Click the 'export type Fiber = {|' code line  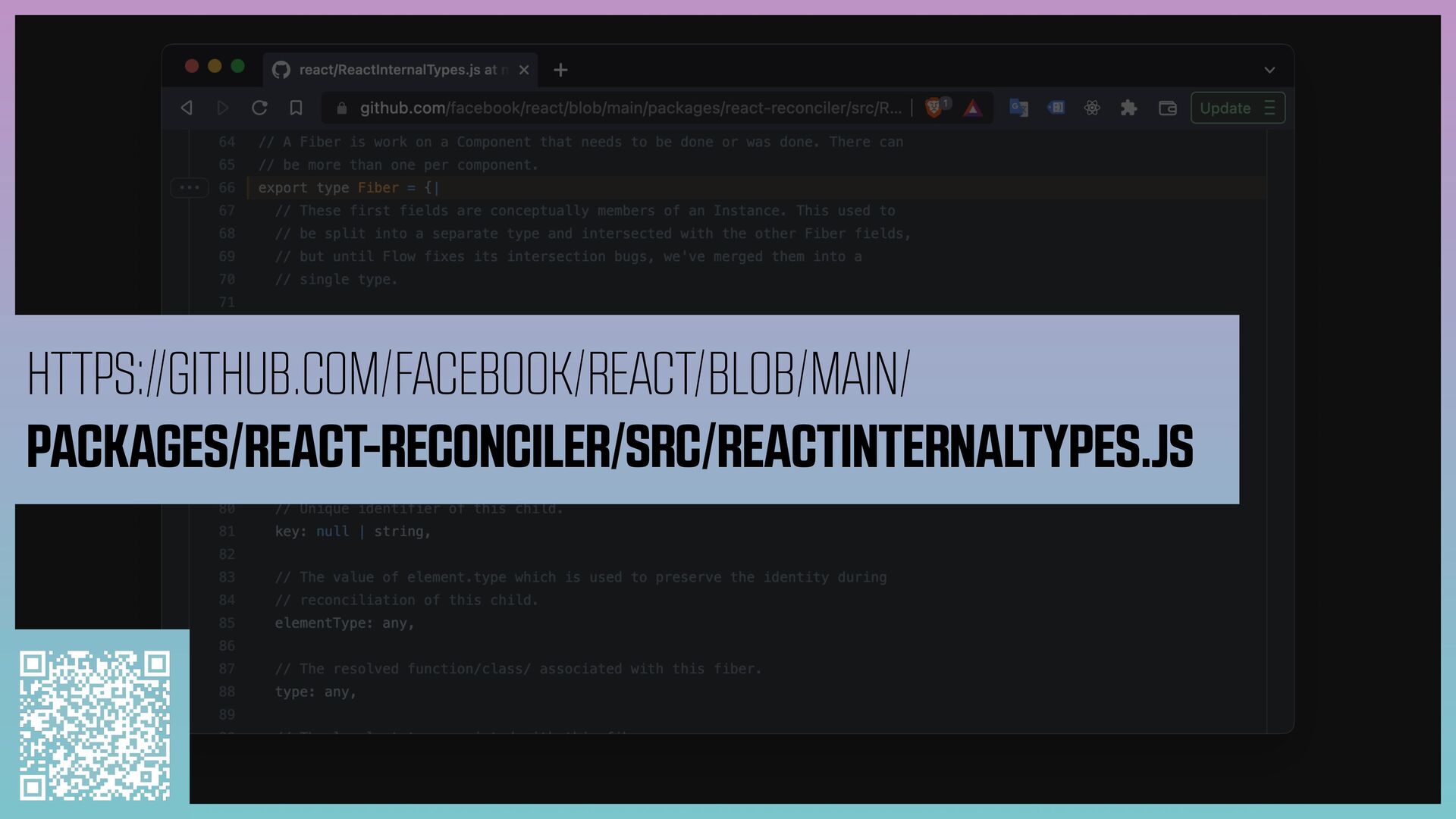click(349, 187)
